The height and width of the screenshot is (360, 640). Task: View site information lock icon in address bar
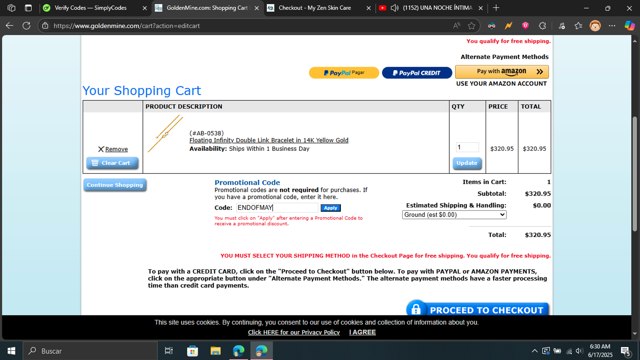tap(45, 26)
